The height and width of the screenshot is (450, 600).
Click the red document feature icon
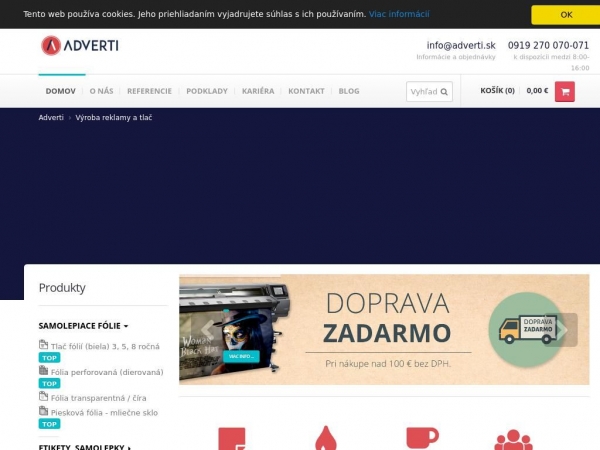[232, 439]
